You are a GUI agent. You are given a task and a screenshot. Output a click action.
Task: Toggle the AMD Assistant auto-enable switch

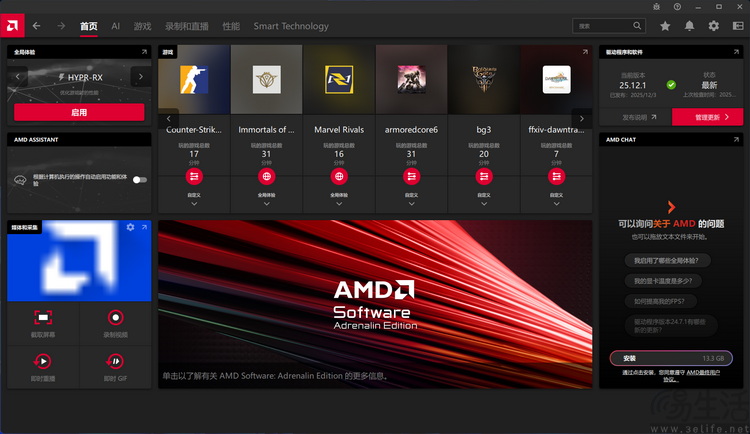(139, 180)
